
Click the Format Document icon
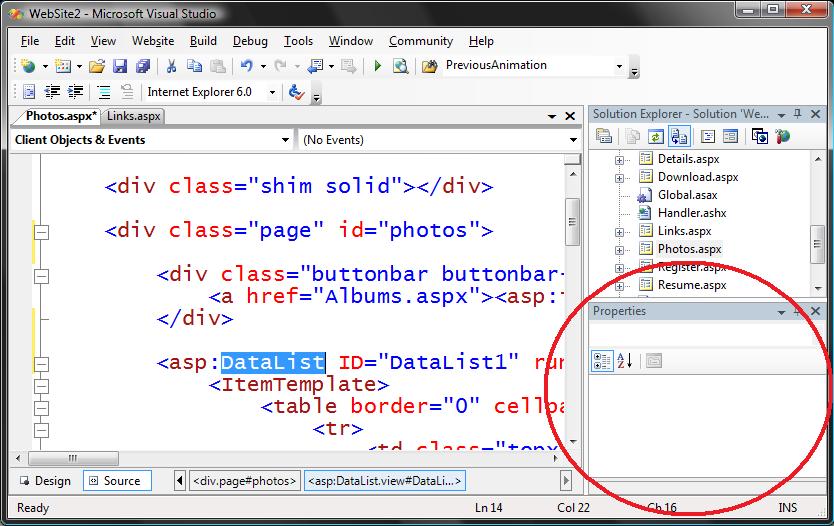[29, 92]
